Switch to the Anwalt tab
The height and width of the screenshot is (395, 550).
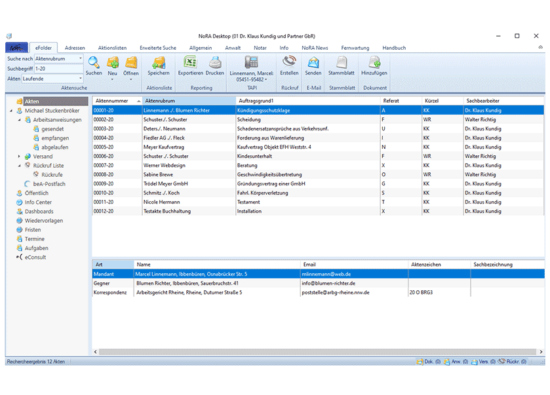point(233,48)
